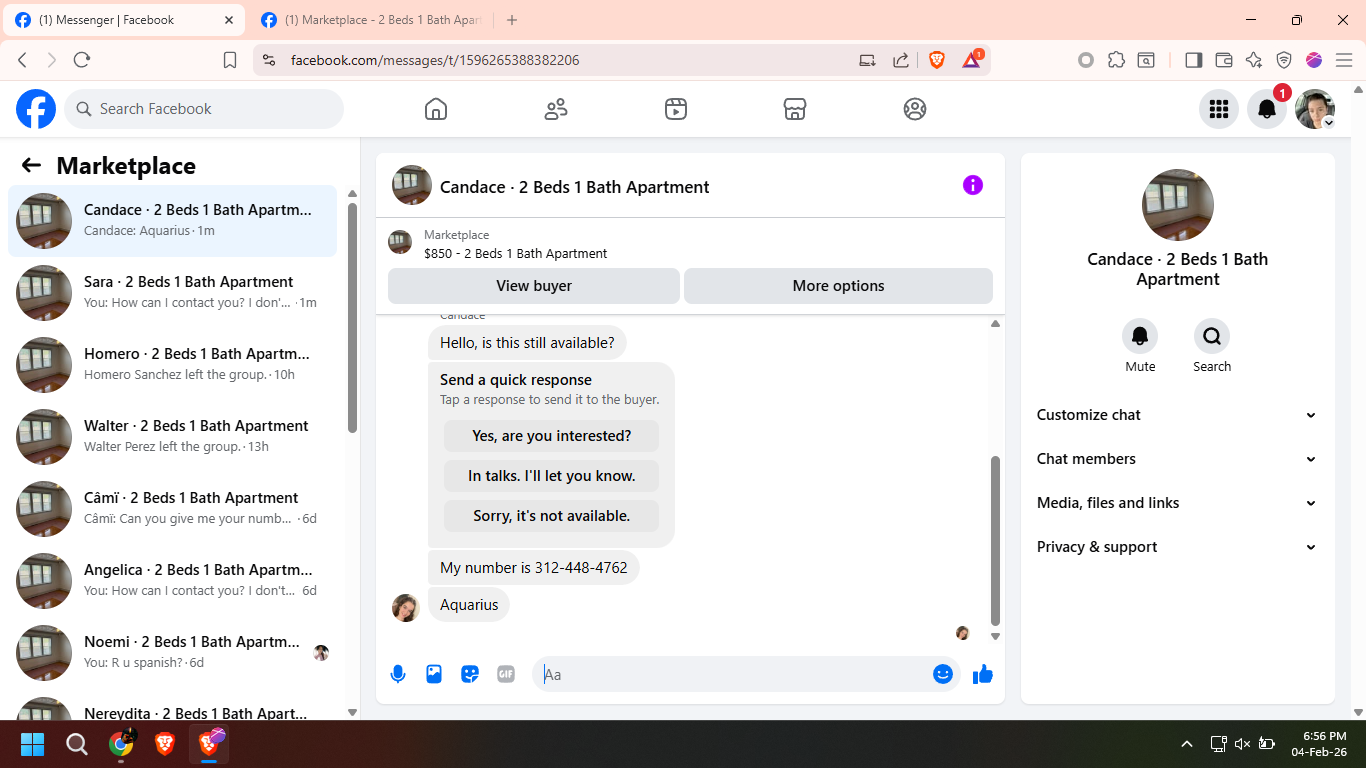Expand Privacy & support section
Viewport: 1366px width, 768px height.
pyautogui.click(x=1178, y=547)
